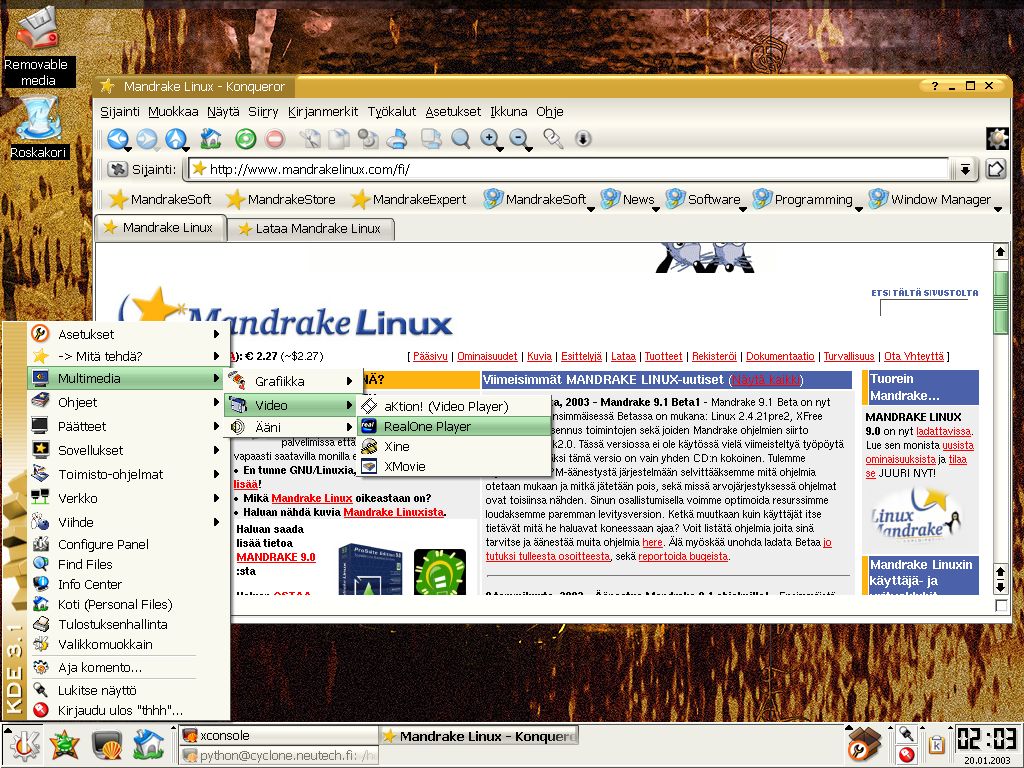This screenshot has width=1024, height=768.
Task: Click the Klipper clipboard tray icon
Action: (x=937, y=744)
